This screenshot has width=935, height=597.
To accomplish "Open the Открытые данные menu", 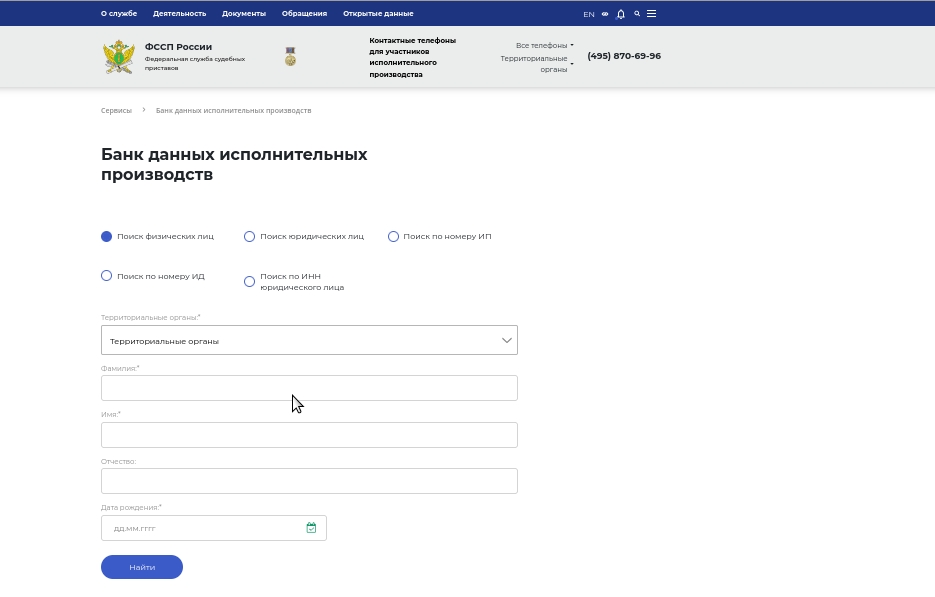I will pos(378,14).
